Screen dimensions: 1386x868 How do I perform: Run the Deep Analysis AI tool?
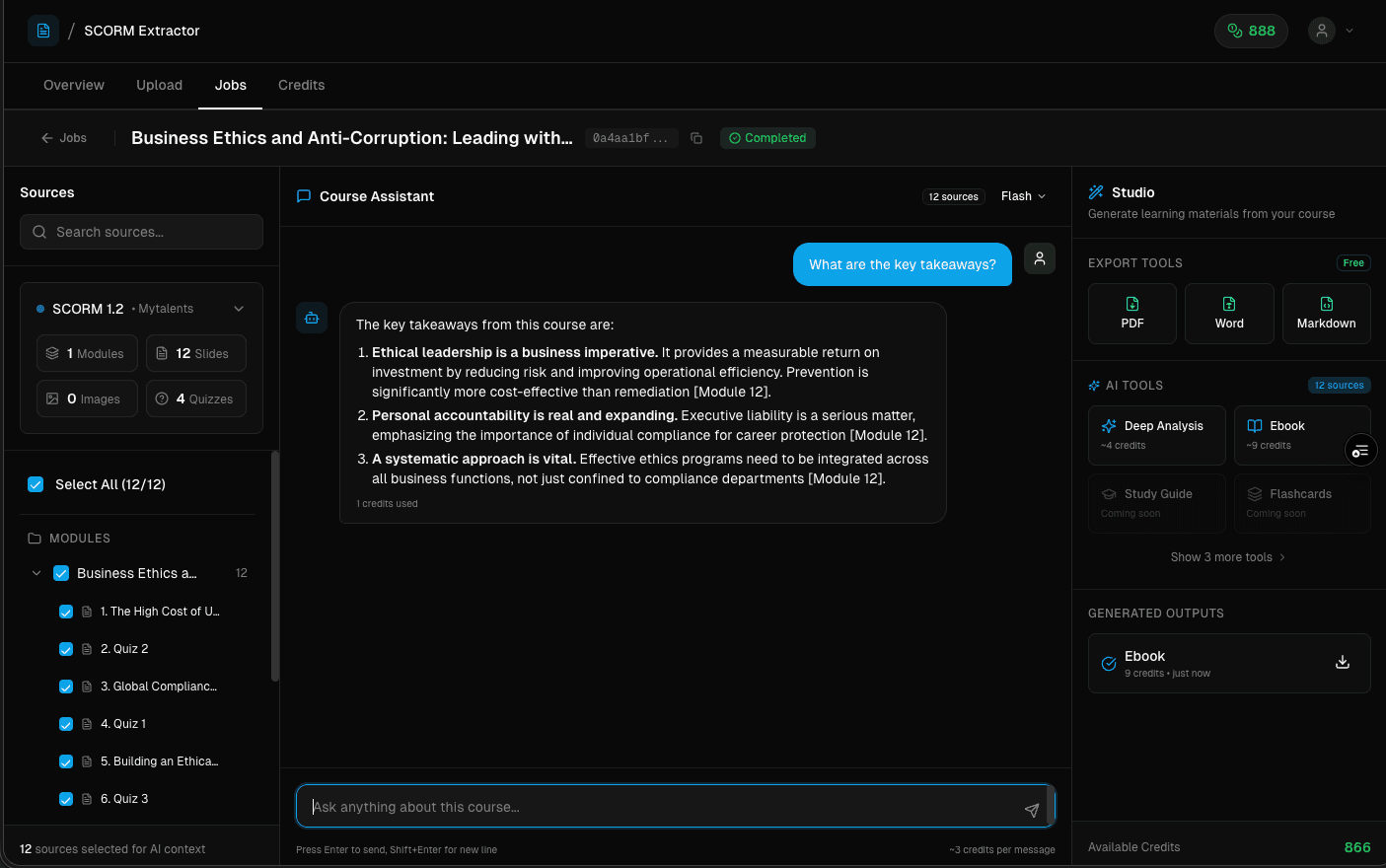pyautogui.click(x=1157, y=435)
